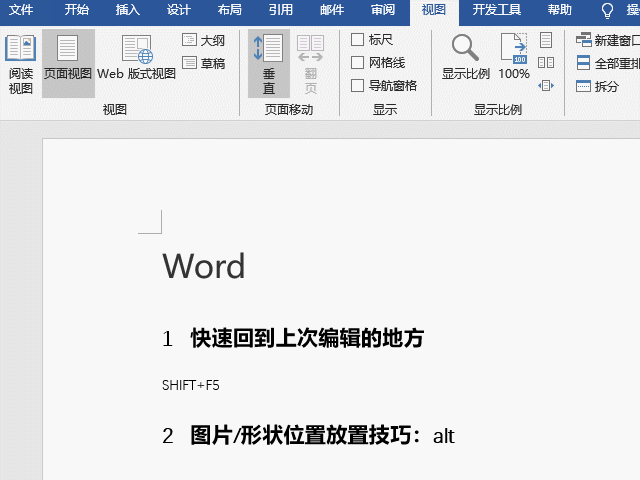
Task: Open the References tab (引用)
Action: click(x=280, y=10)
